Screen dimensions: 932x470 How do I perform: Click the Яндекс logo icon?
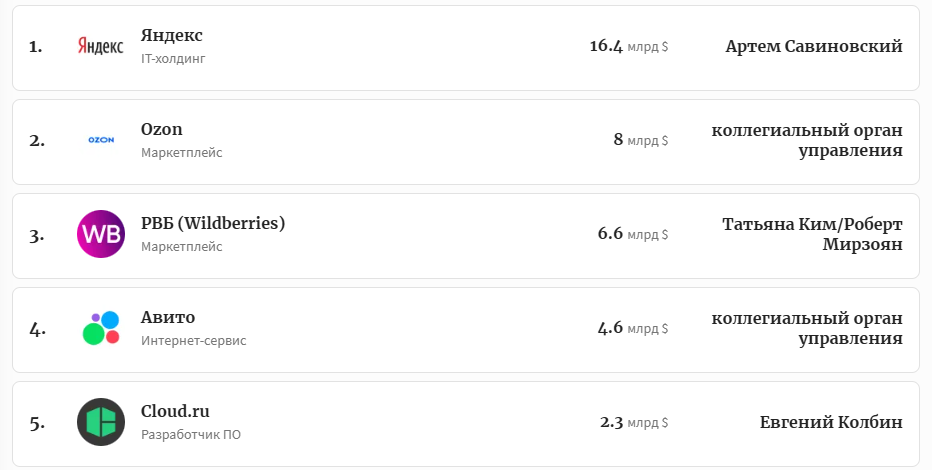pyautogui.click(x=101, y=47)
